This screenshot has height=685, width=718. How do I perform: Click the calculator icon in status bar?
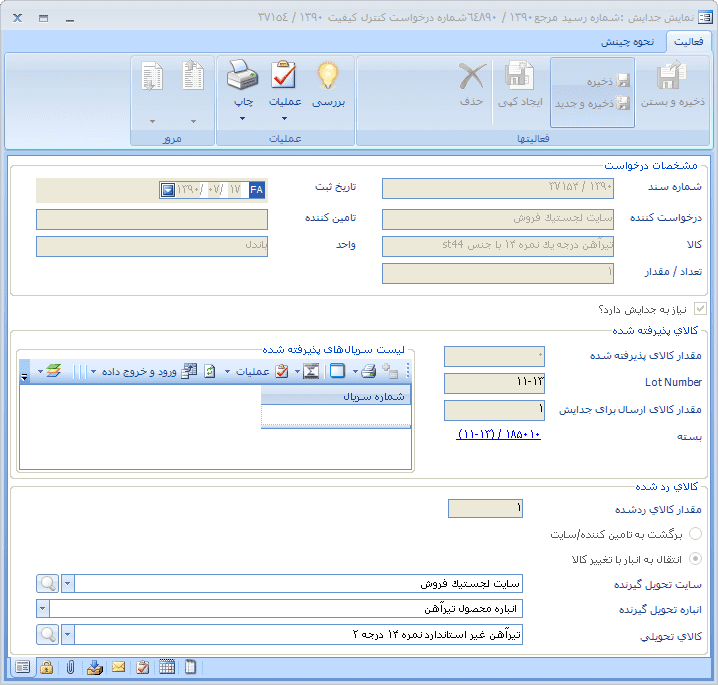point(166,668)
